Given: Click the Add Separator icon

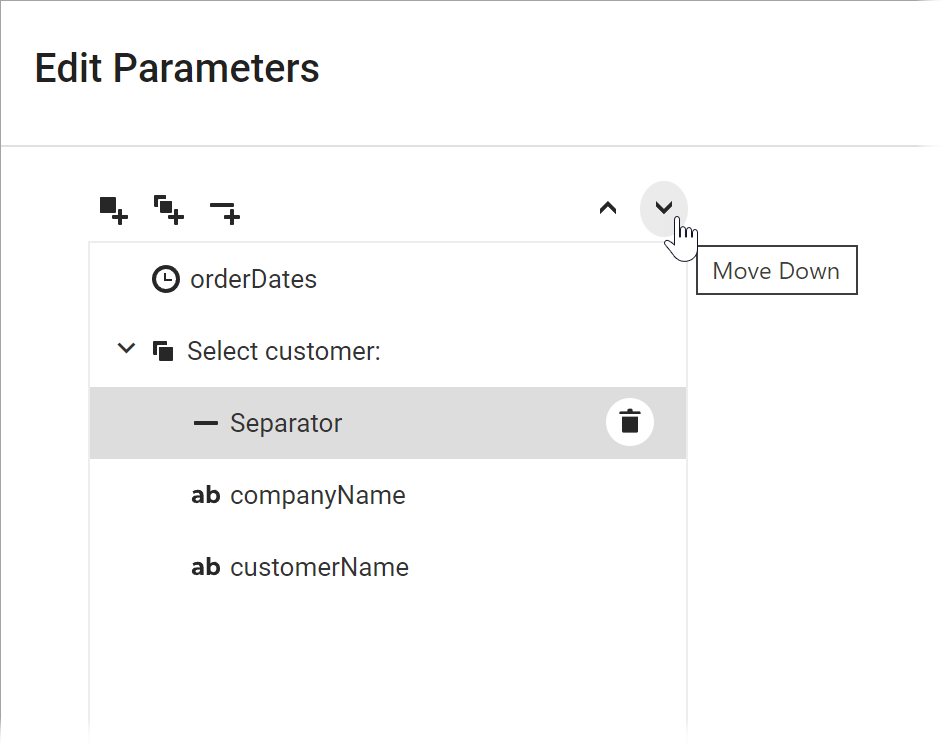Looking at the screenshot, I should (x=224, y=211).
